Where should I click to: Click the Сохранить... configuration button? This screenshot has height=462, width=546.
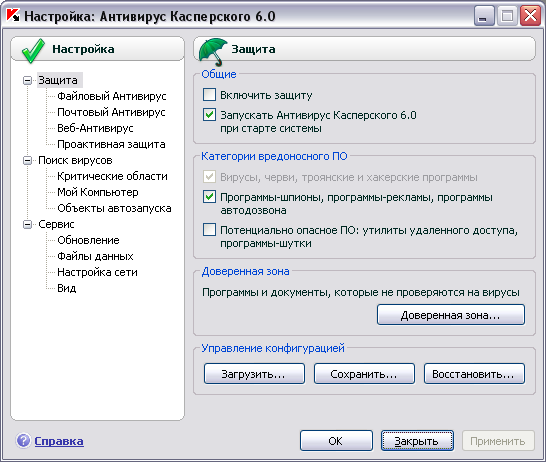coord(364,374)
